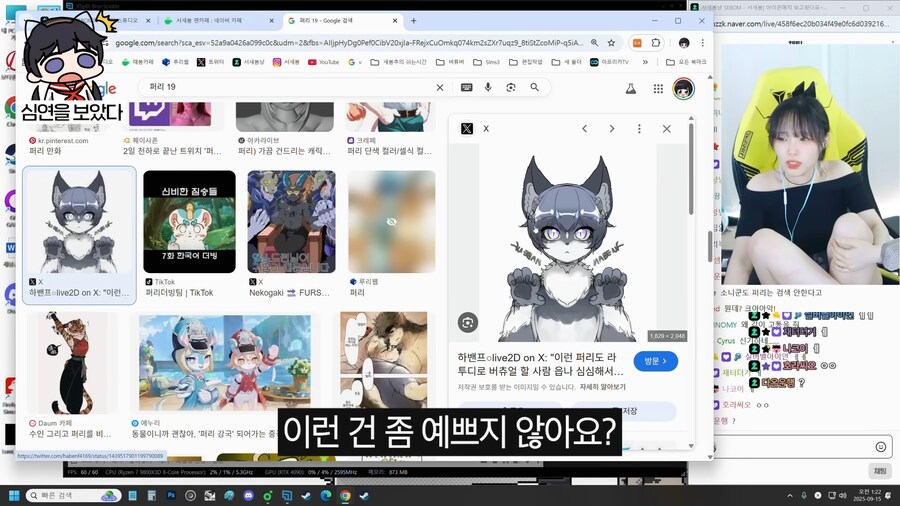This screenshot has height=506, width=900.
Task: Open the 태봄카페 bookmark
Action: pyautogui.click(x=138, y=62)
